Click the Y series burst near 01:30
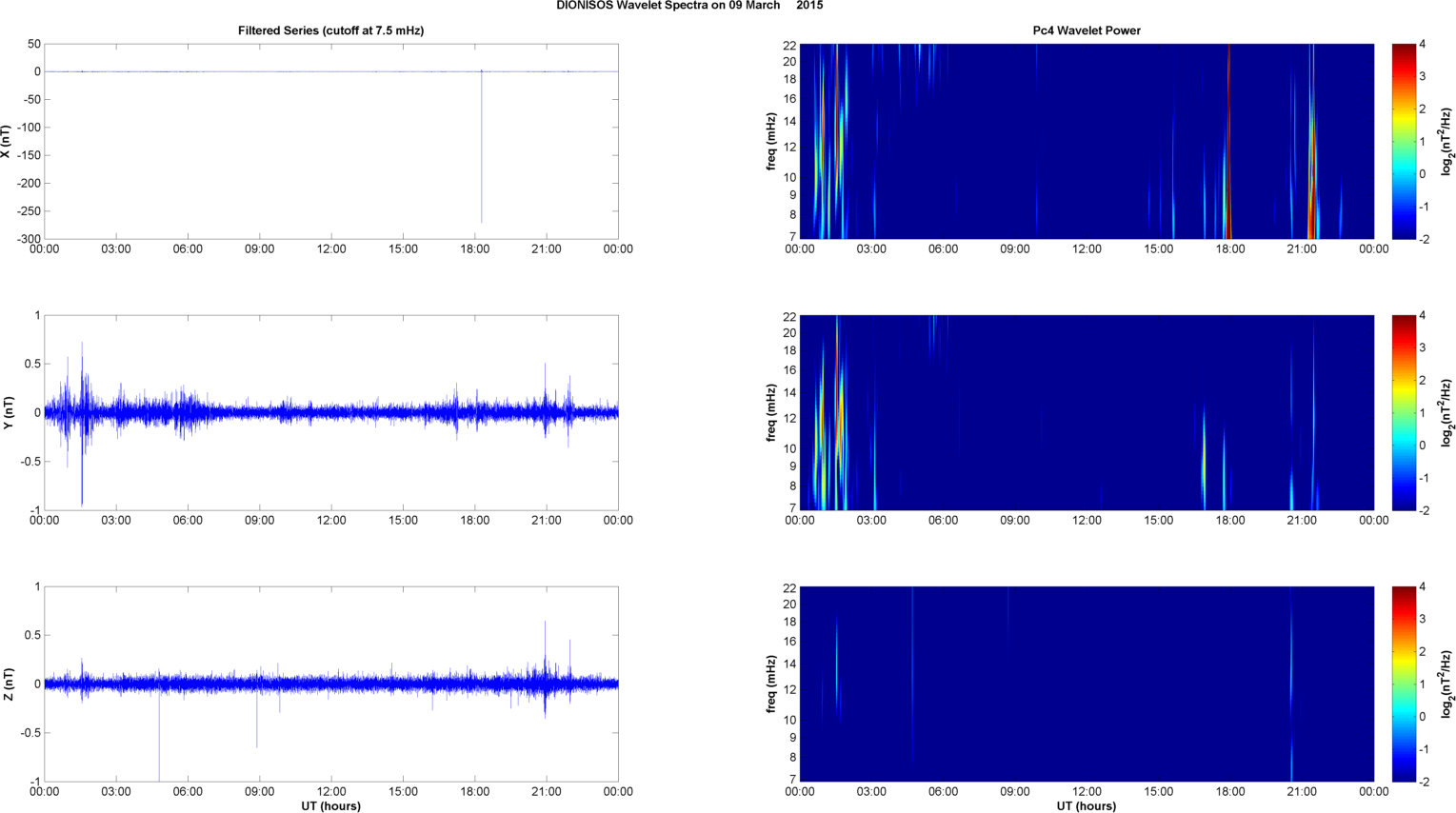The width and height of the screenshot is (1456, 813). [82, 424]
